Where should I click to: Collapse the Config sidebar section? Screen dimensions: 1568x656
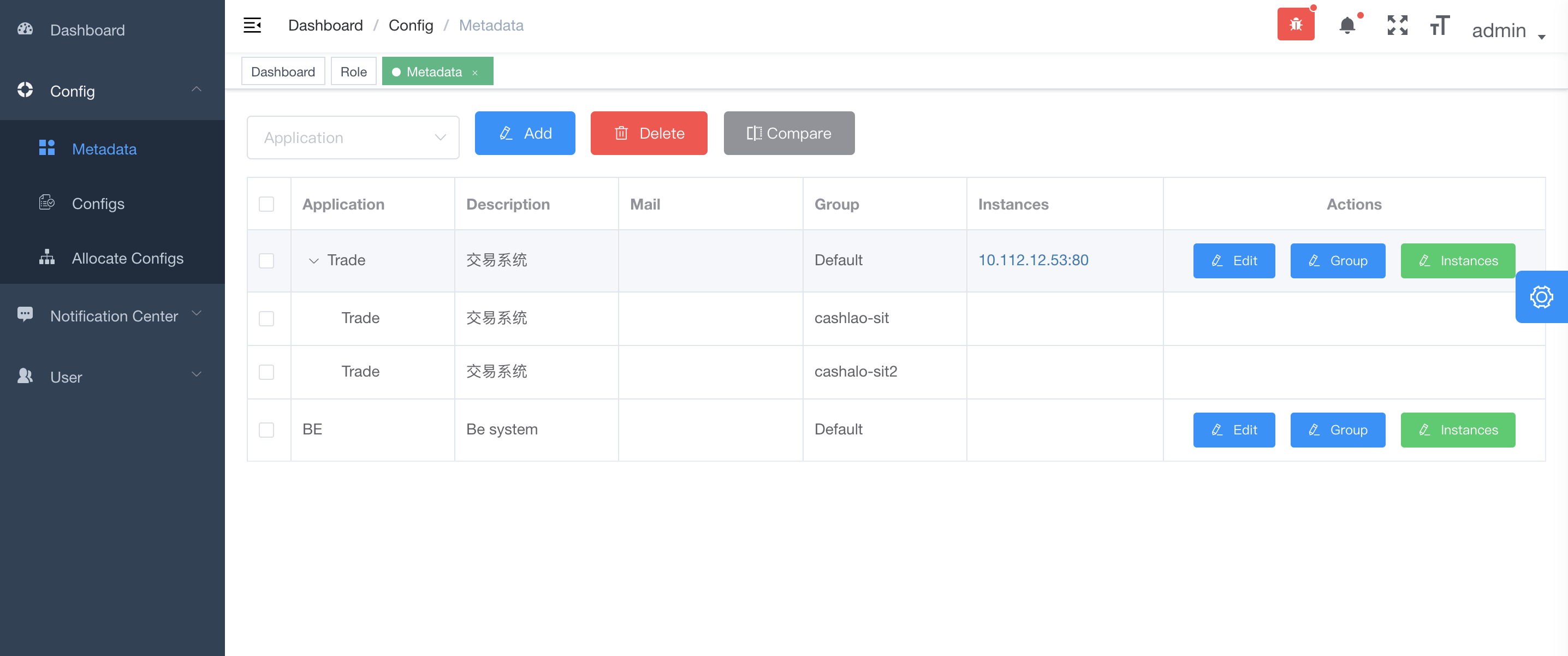(197, 91)
